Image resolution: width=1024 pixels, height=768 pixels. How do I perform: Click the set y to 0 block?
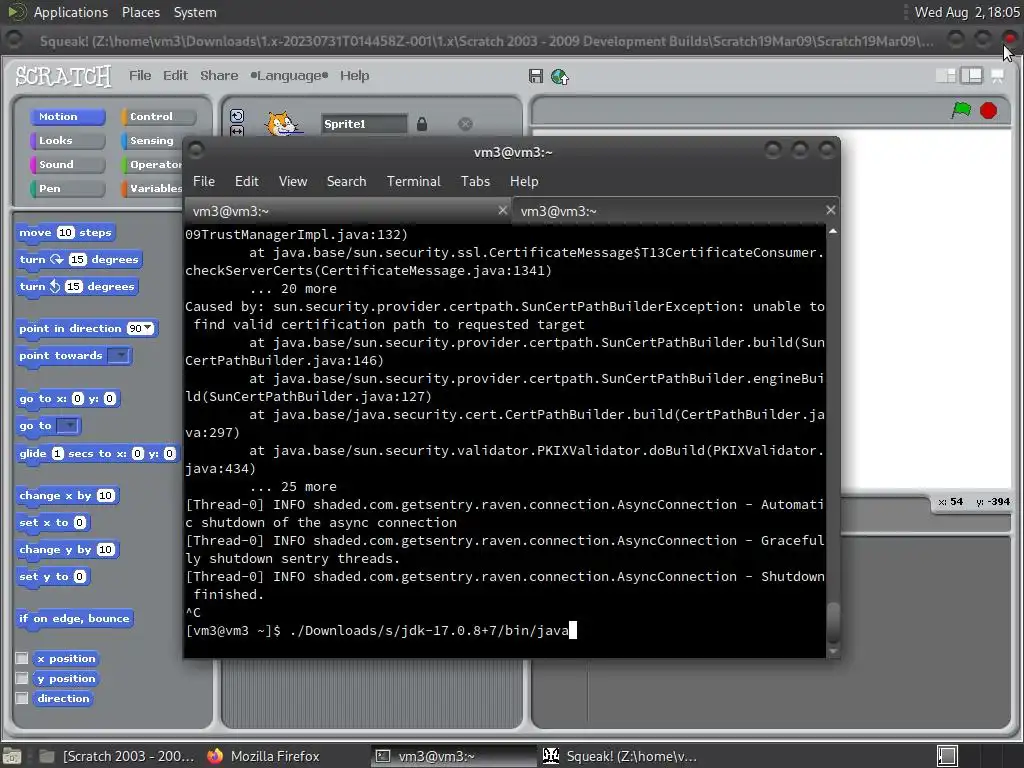(52, 577)
